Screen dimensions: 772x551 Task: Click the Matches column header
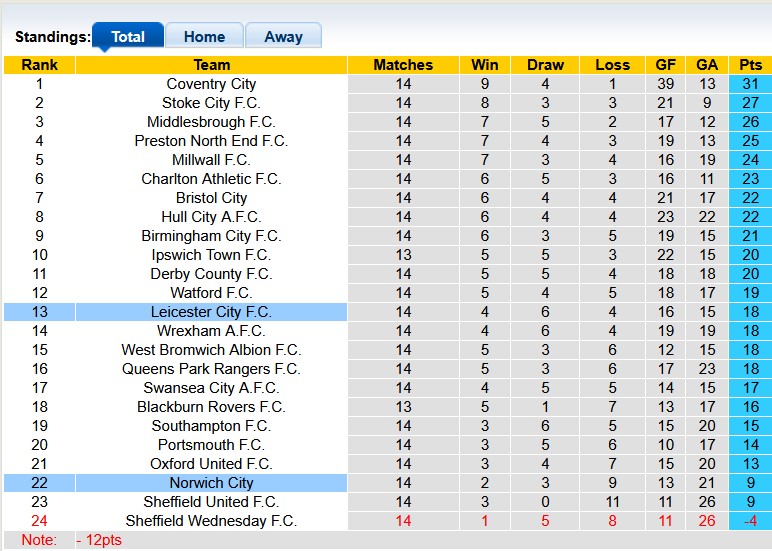[x=403, y=65]
